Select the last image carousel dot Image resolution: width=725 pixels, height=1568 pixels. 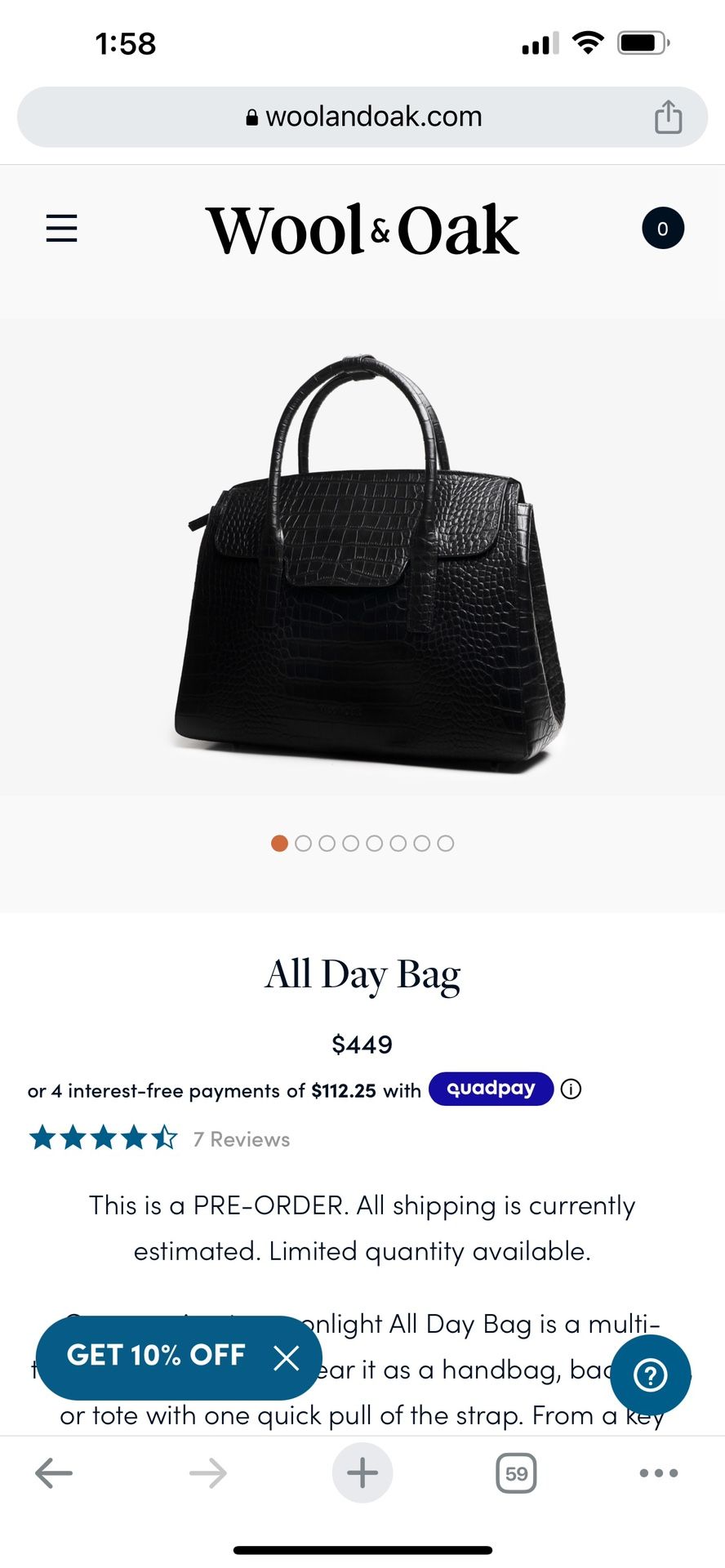point(445,844)
